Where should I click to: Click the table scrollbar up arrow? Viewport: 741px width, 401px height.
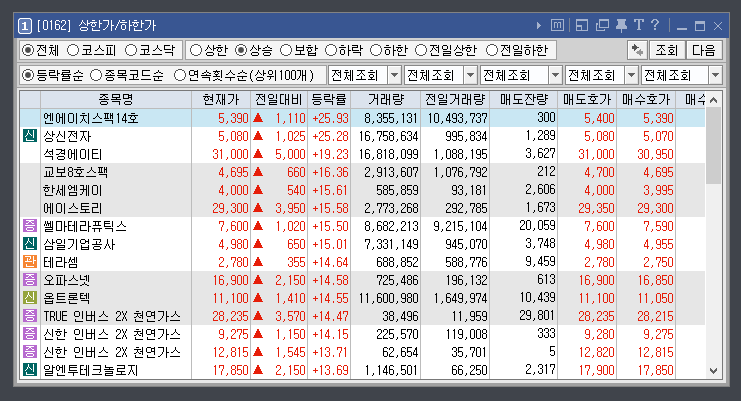click(x=714, y=100)
